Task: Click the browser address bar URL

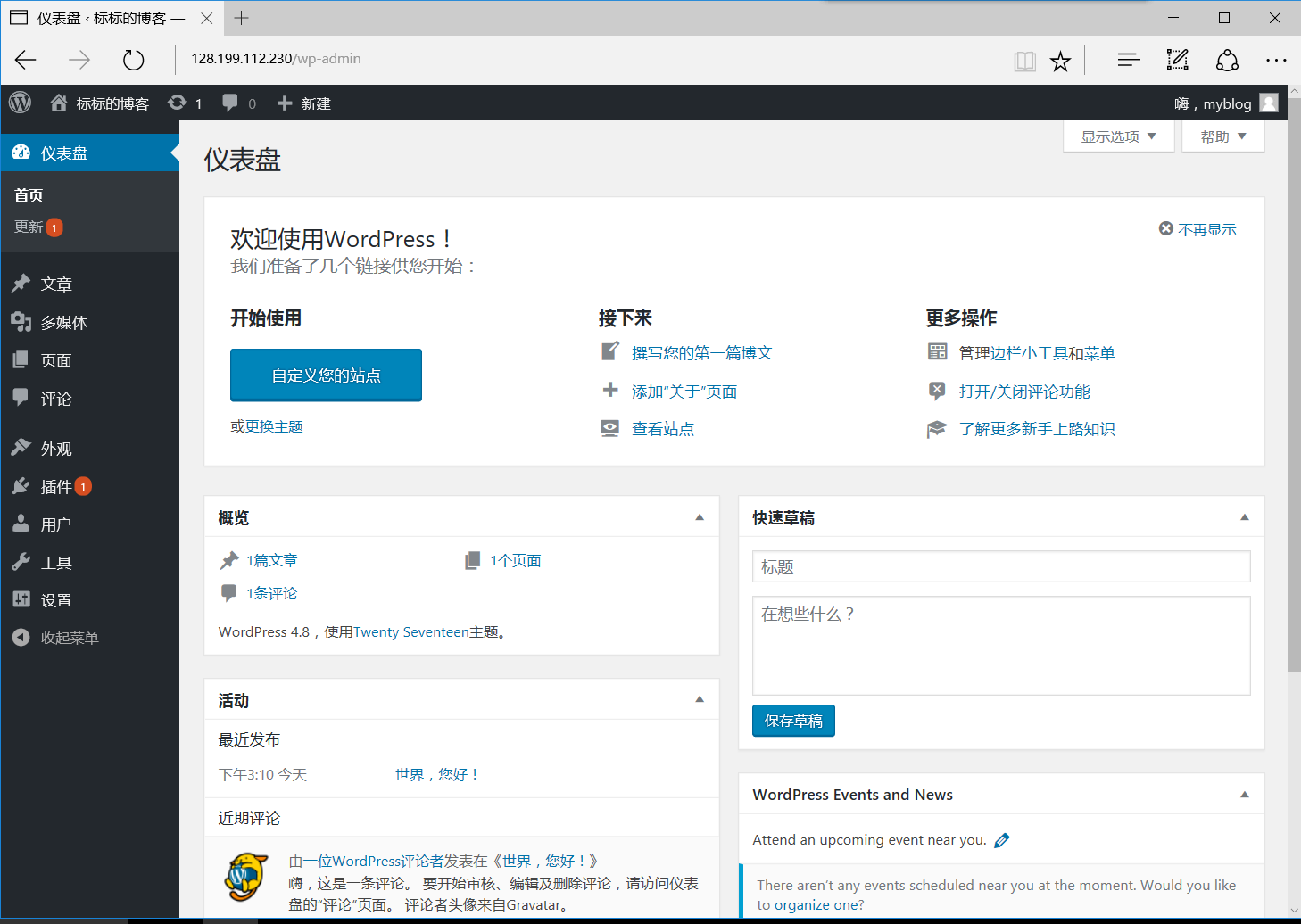Action: 276,59
